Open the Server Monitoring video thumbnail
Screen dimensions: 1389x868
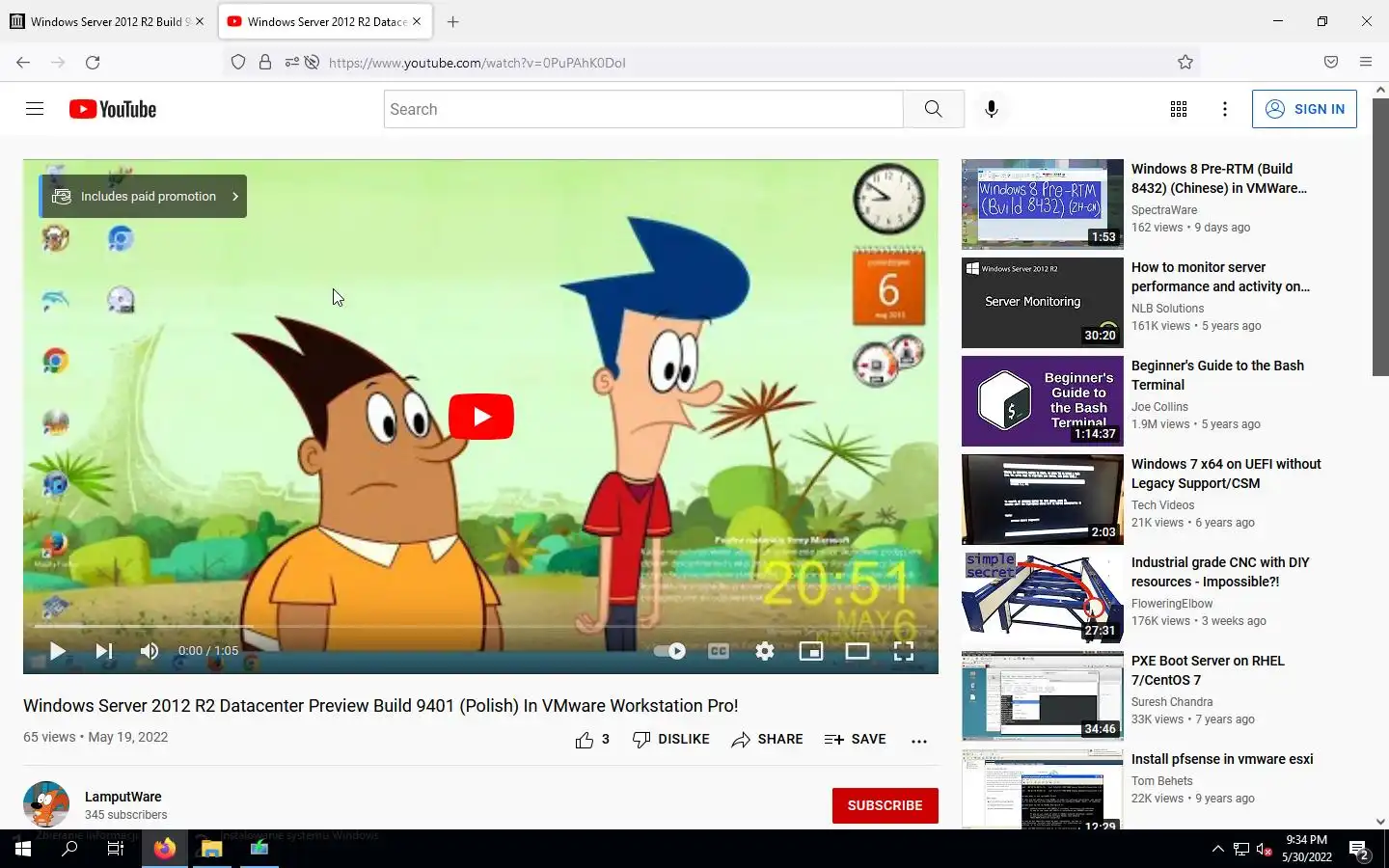1043,303
